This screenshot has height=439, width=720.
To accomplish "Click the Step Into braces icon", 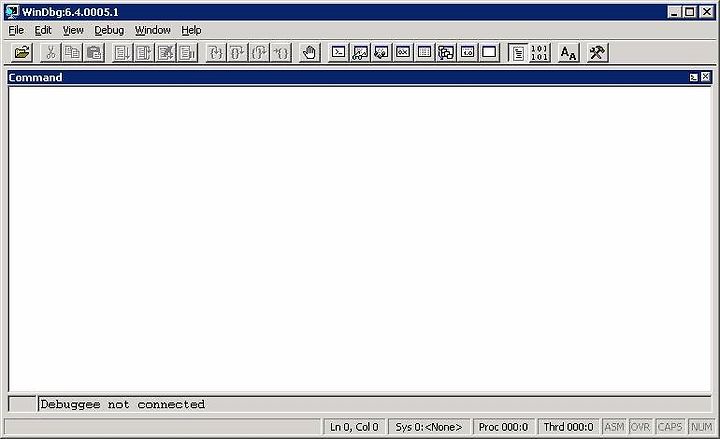I will click(216, 53).
